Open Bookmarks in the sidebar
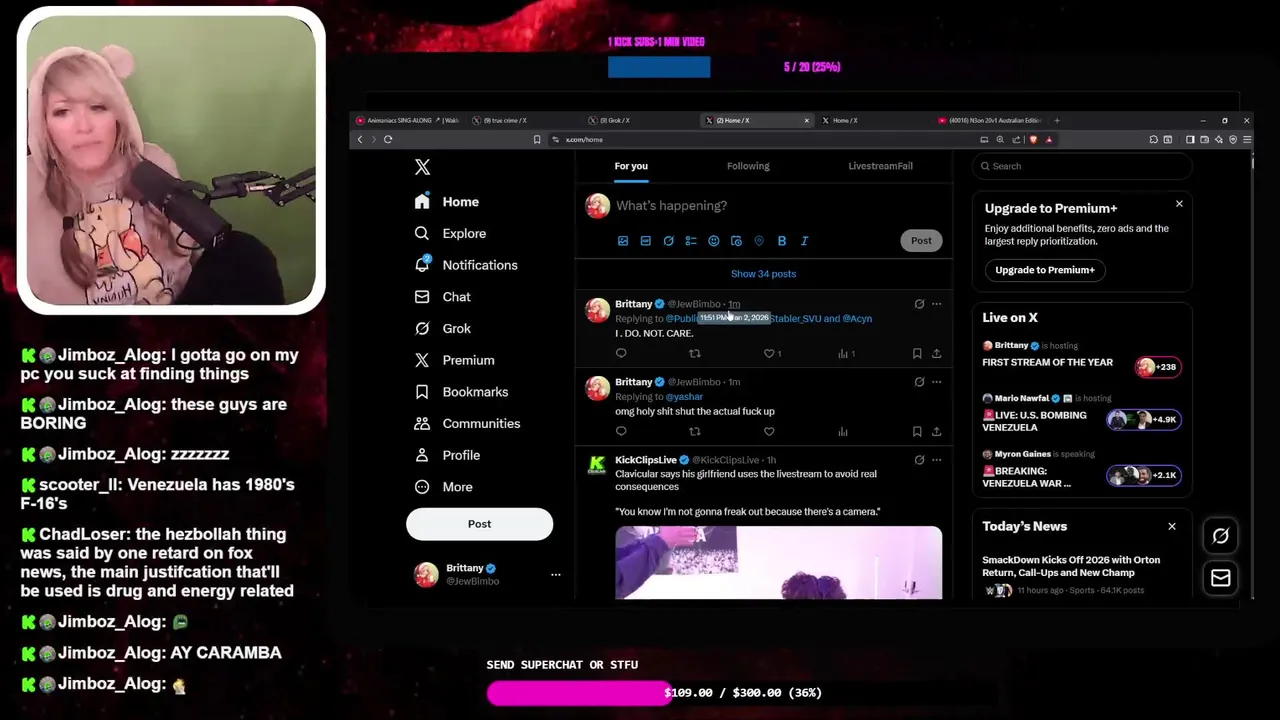This screenshot has width=1280, height=720. pyautogui.click(x=461, y=392)
